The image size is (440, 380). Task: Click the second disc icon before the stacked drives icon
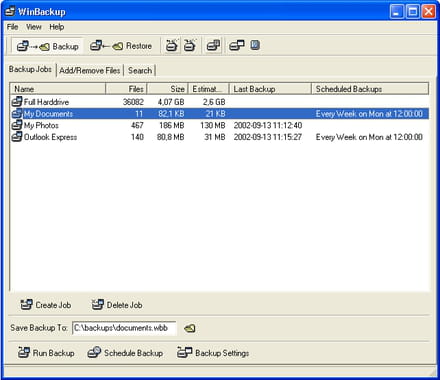tap(190, 46)
